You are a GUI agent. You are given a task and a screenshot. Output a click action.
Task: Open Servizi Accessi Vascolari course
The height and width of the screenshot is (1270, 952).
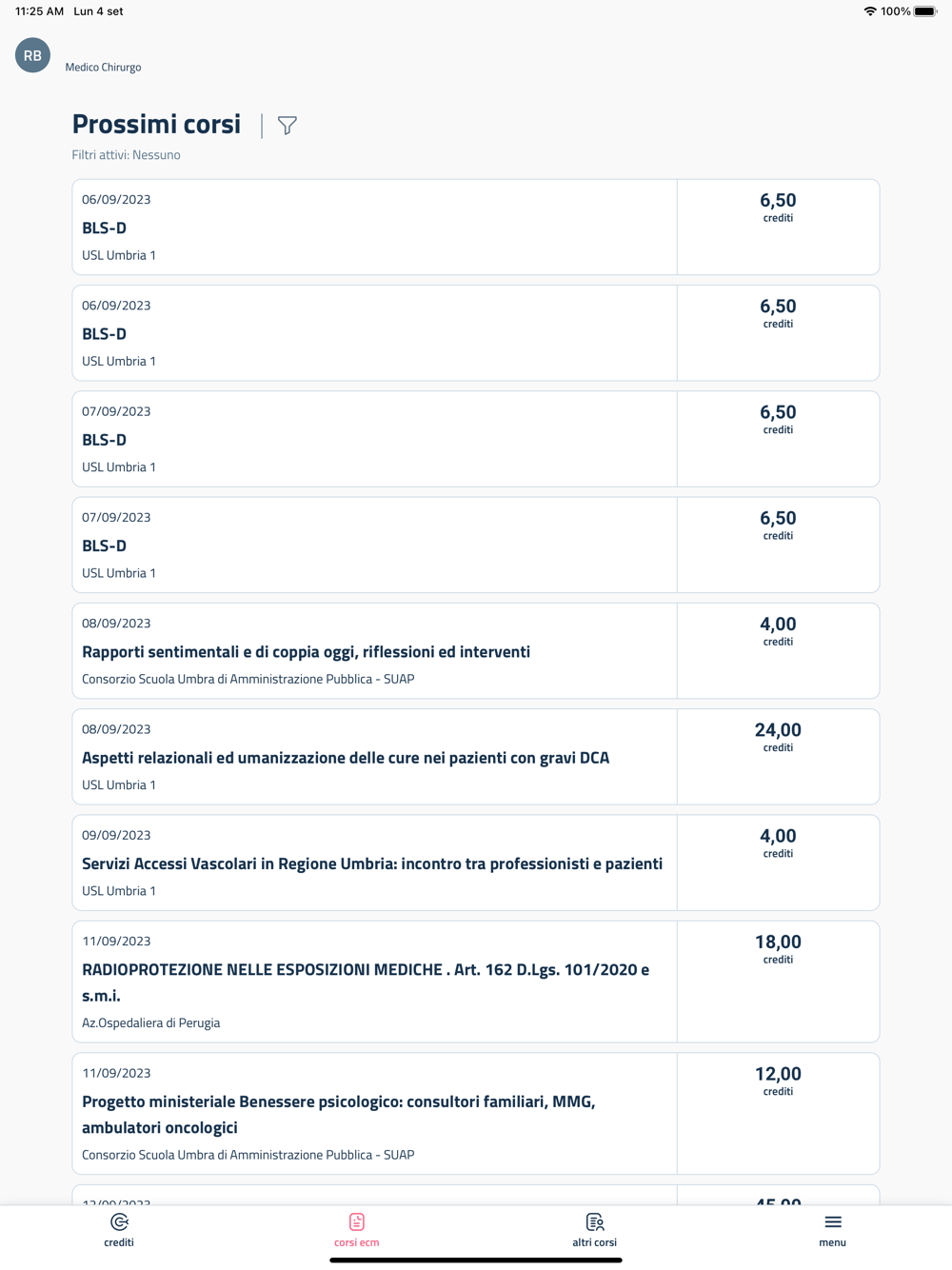tap(372, 863)
